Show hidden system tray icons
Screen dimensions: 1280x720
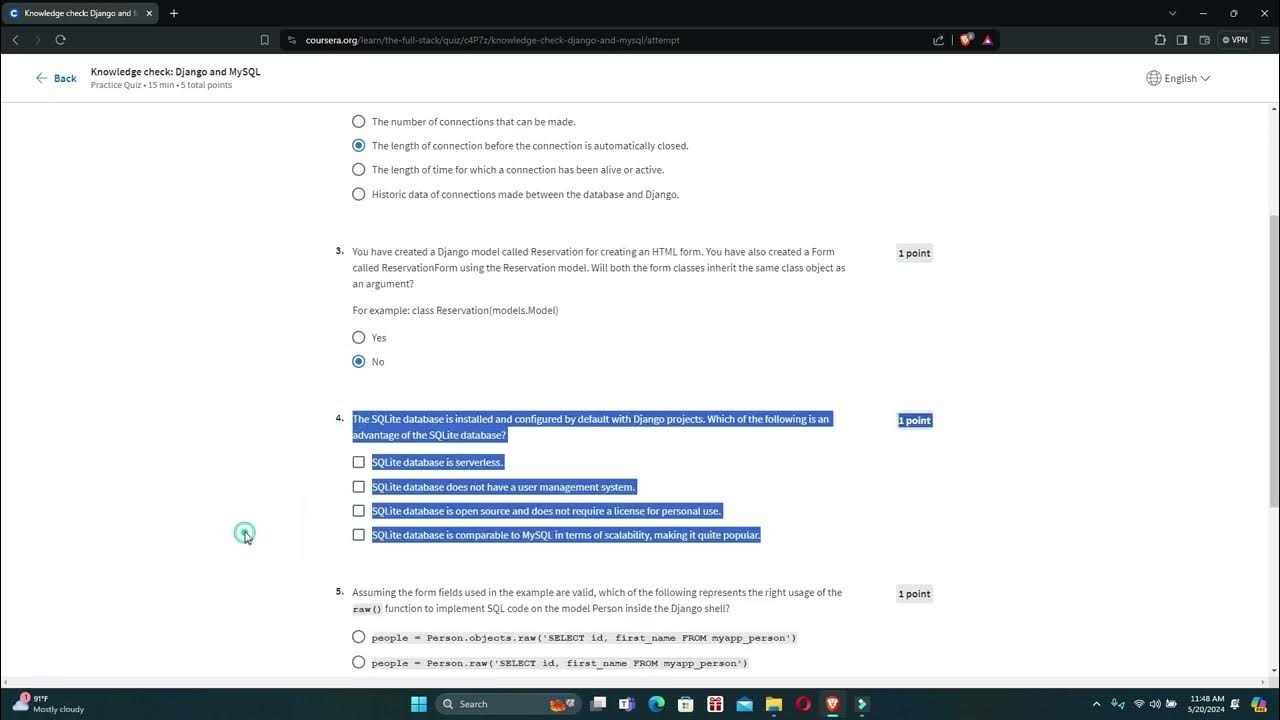click(1096, 704)
